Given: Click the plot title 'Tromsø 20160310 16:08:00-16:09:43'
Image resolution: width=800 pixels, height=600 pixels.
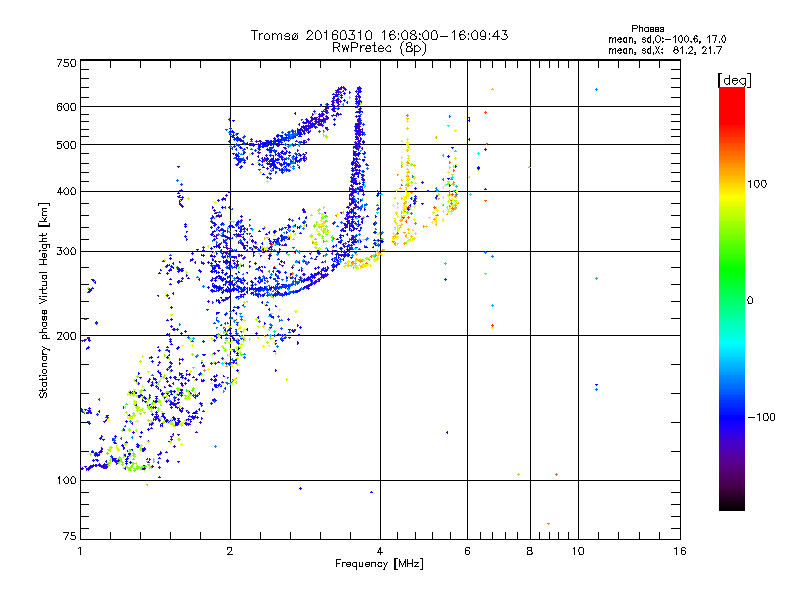Looking at the screenshot, I should click(x=379, y=35).
